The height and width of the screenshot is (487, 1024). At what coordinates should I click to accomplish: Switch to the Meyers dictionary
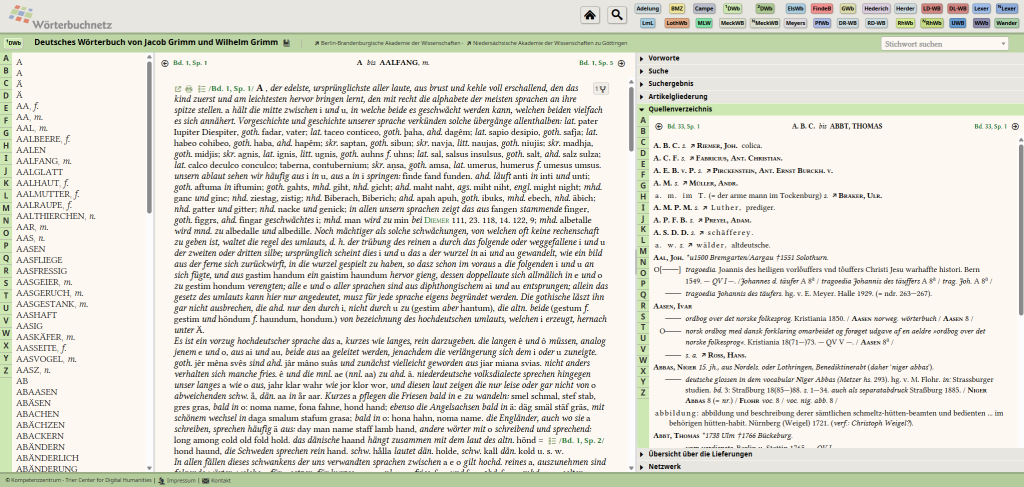coord(796,21)
